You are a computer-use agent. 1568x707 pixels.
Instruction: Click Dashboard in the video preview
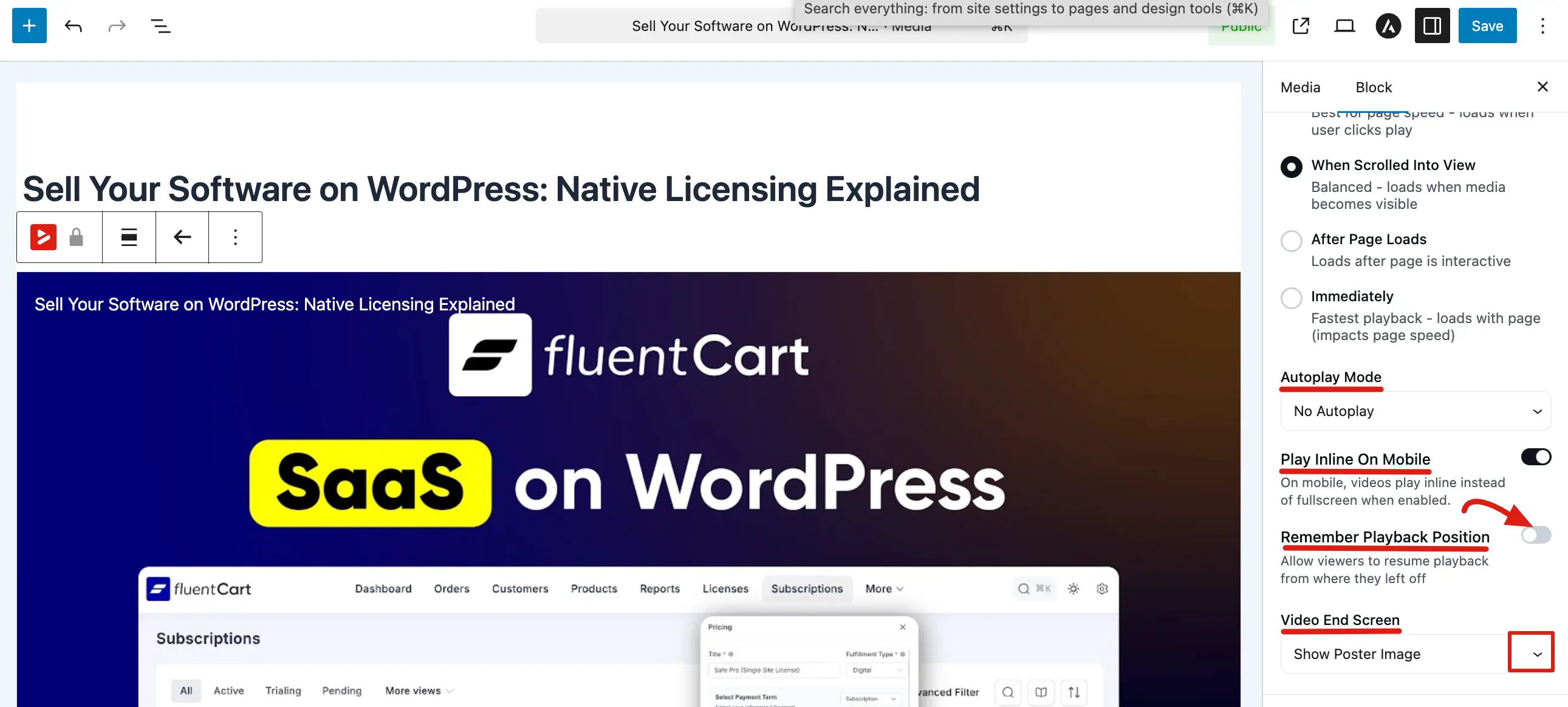tap(383, 589)
